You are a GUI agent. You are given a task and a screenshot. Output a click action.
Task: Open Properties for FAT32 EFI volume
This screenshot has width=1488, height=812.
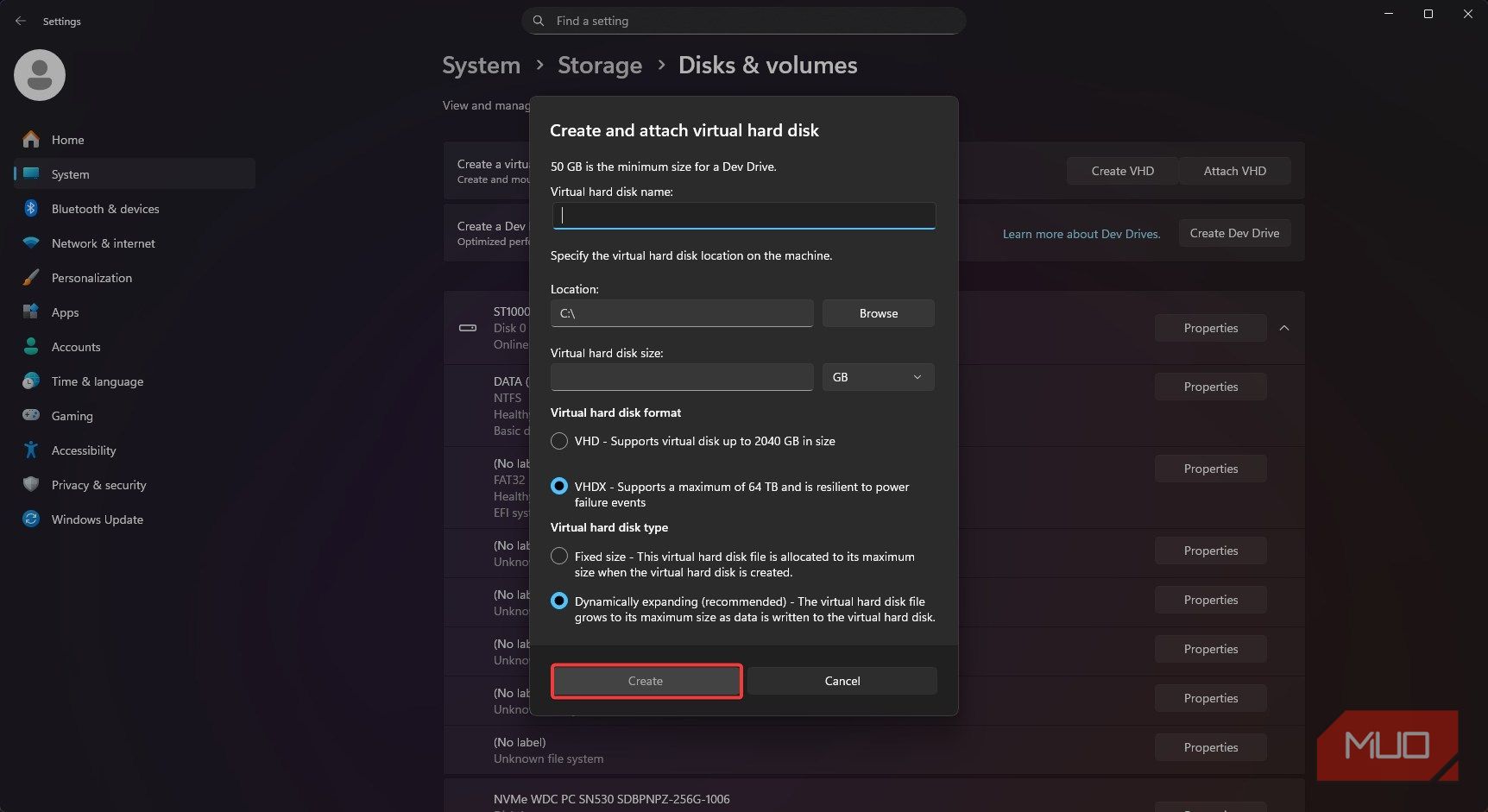(x=1210, y=469)
